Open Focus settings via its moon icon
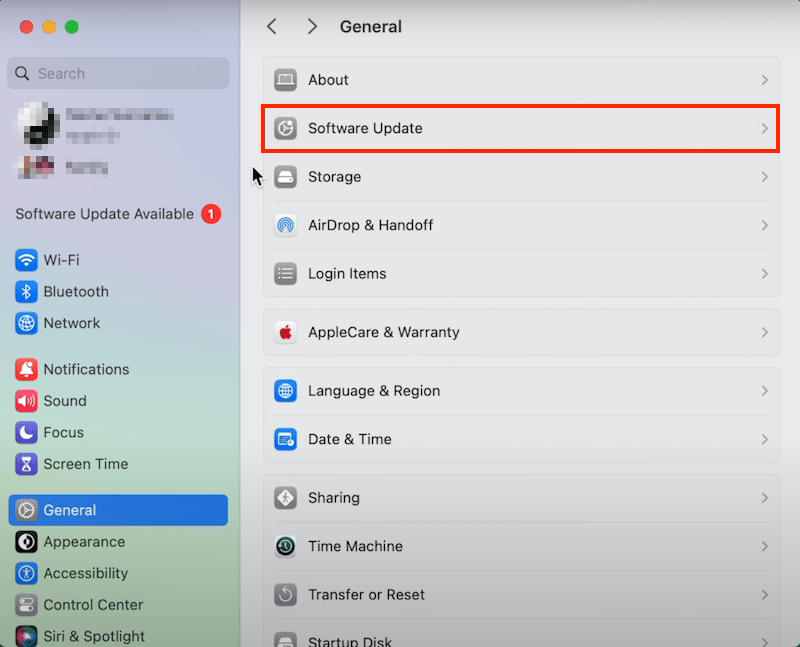Image resolution: width=800 pixels, height=647 pixels. [27, 432]
